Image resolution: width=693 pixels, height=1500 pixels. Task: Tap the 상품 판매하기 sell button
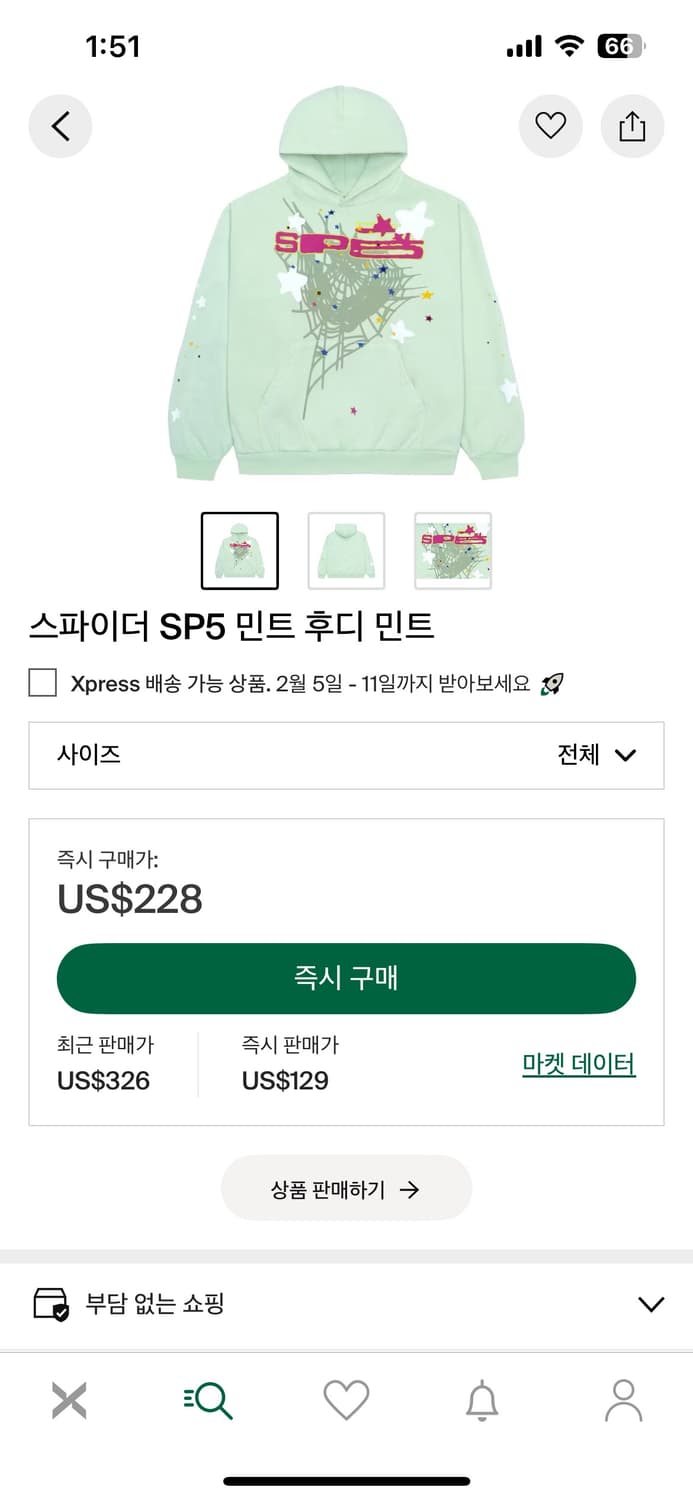(x=346, y=1188)
